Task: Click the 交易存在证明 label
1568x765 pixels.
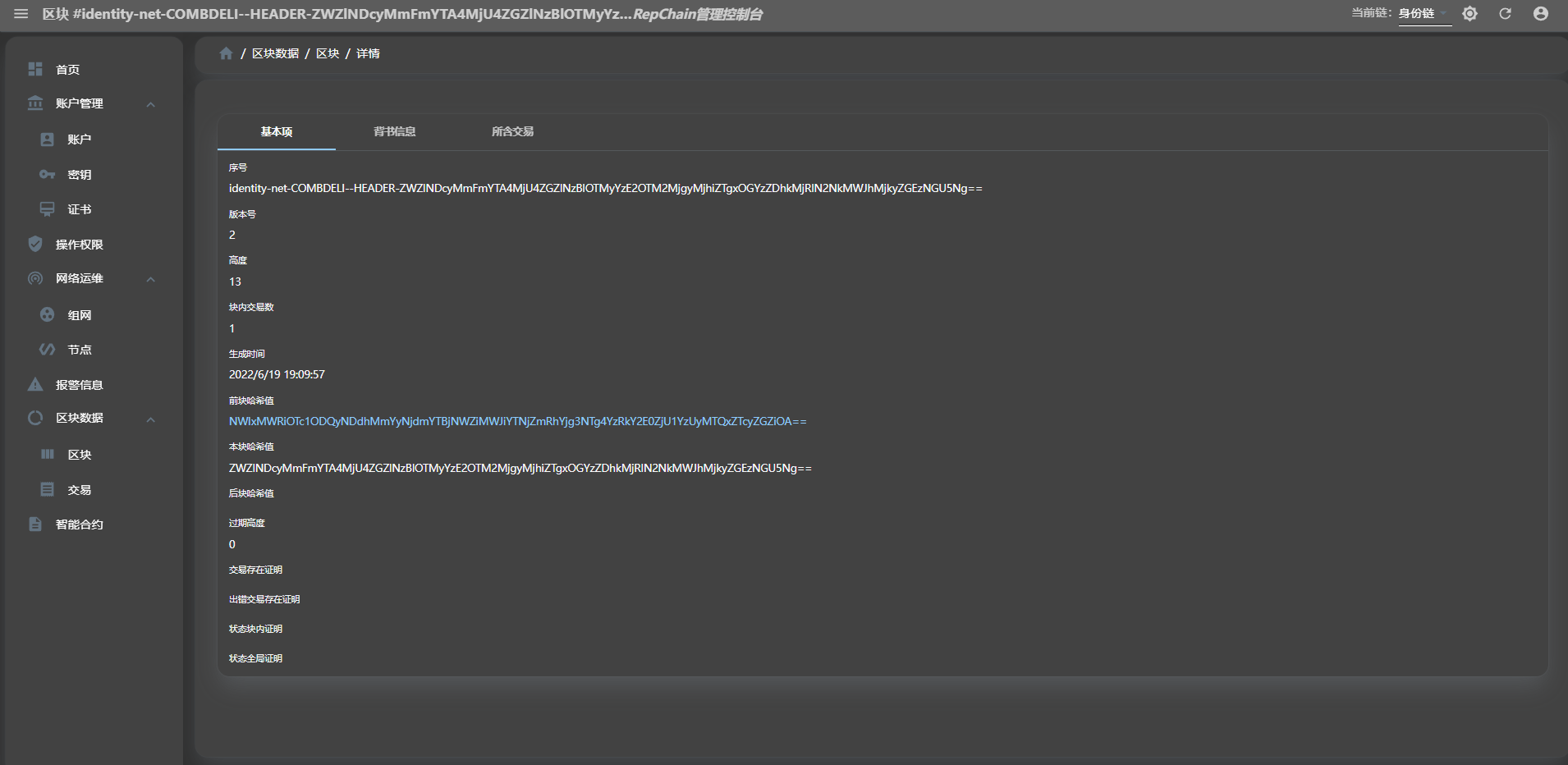Action: click(255, 570)
